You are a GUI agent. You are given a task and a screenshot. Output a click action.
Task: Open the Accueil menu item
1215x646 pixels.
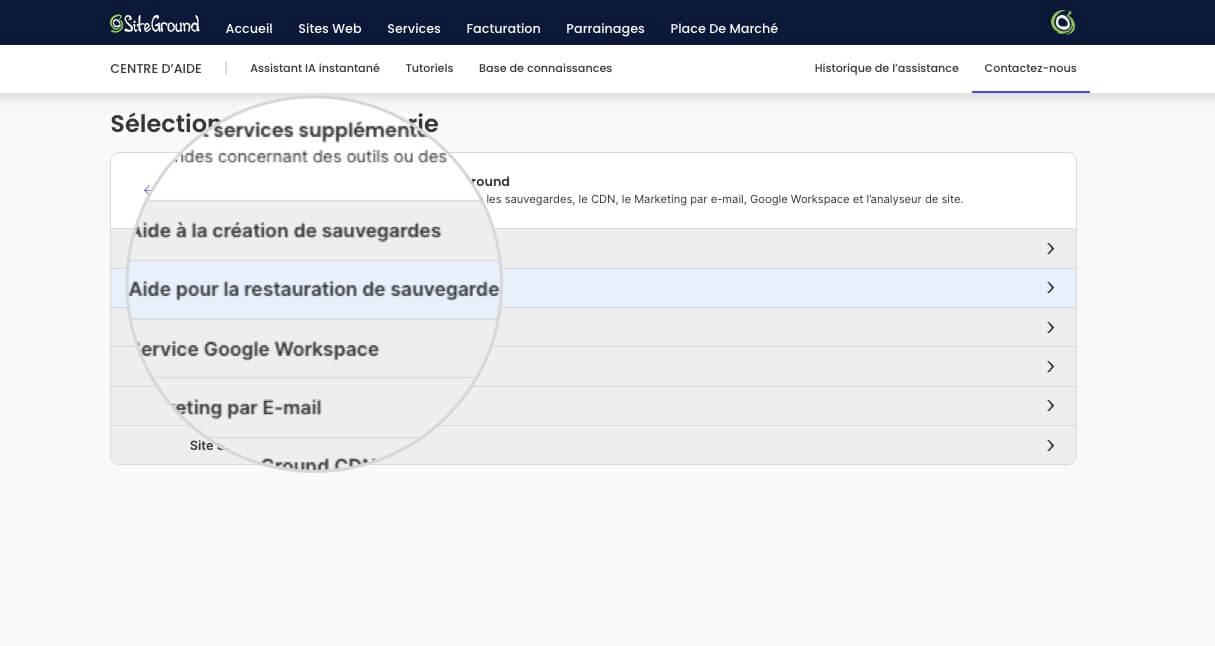tap(249, 29)
